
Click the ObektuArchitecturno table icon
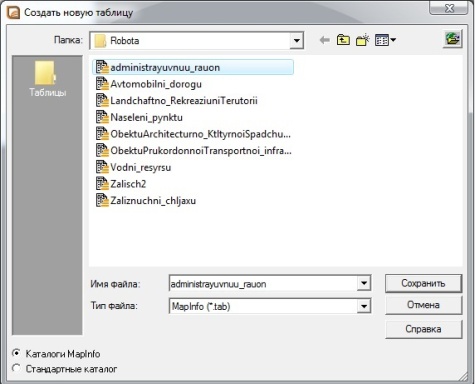click(x=102, y=134)
